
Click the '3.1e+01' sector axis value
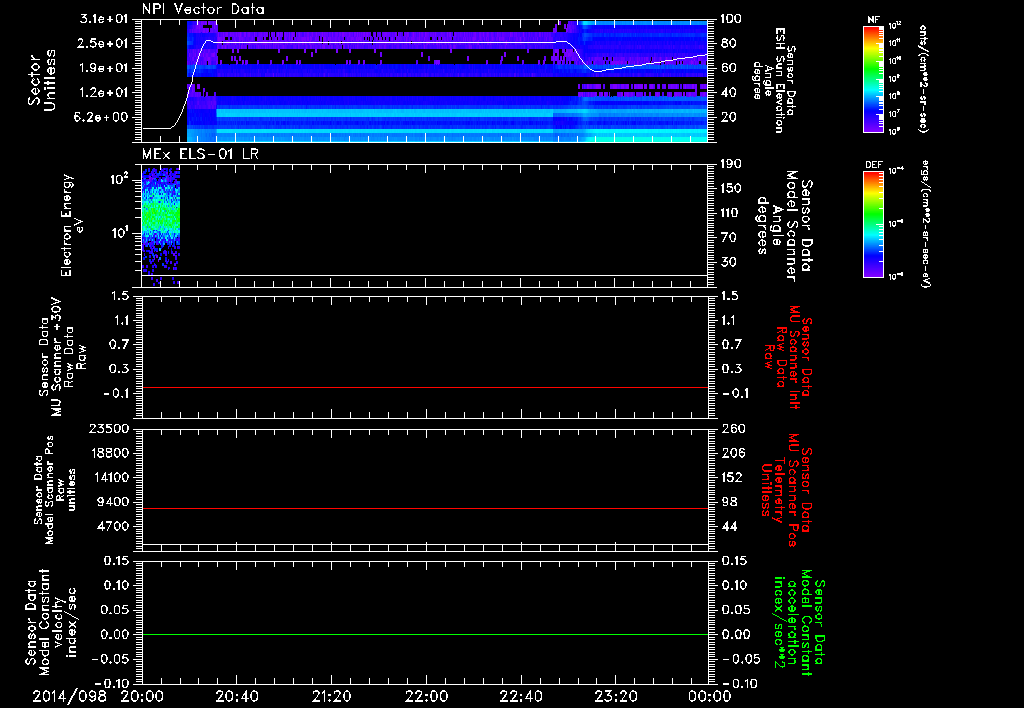(104, 19)
